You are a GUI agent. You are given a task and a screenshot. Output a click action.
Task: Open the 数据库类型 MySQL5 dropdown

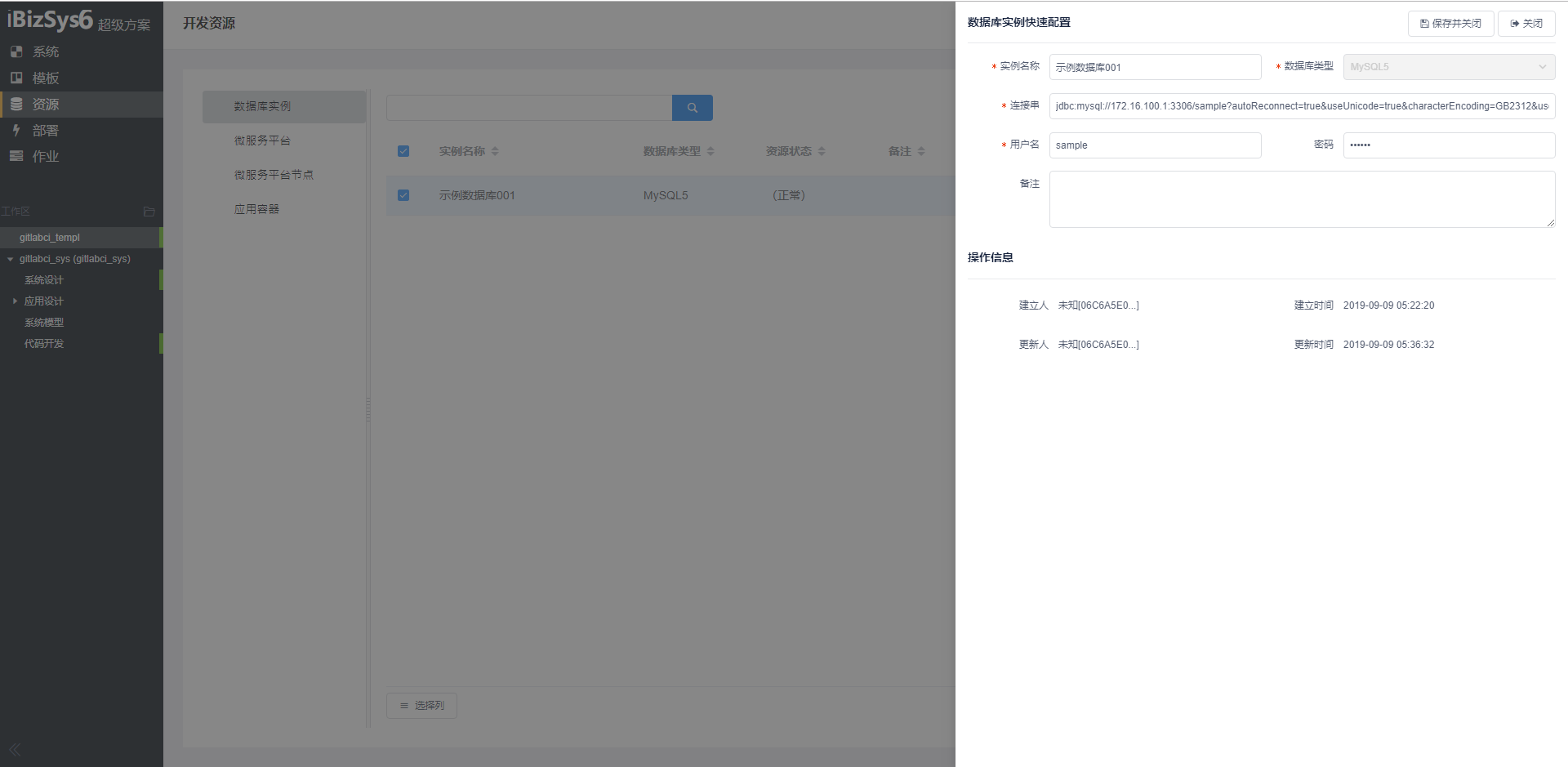pos(1448,67)
